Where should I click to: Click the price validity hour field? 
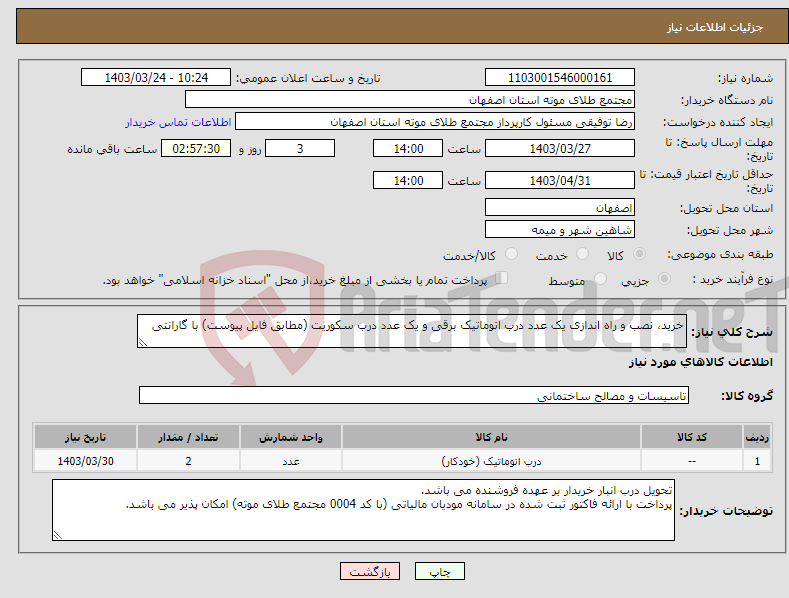pyautogui.click(x=408, y=180)
